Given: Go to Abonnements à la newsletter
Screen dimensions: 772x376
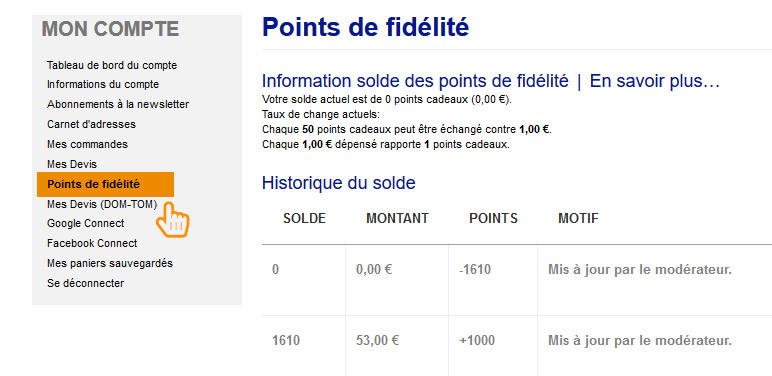Looking at the screenshot, I should point(118,104).
